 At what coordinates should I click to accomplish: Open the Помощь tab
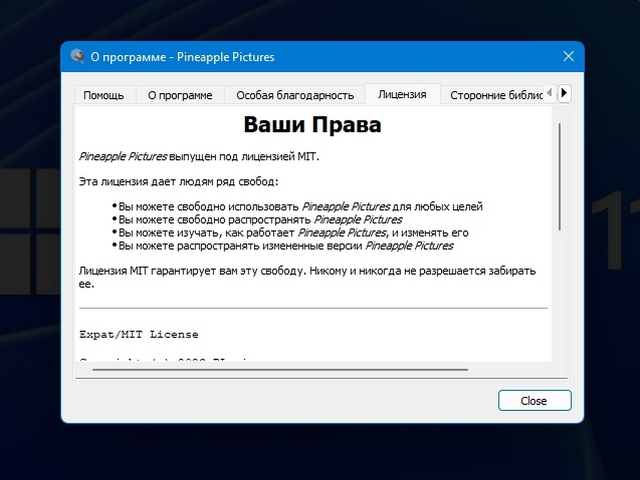click(104, 95)
